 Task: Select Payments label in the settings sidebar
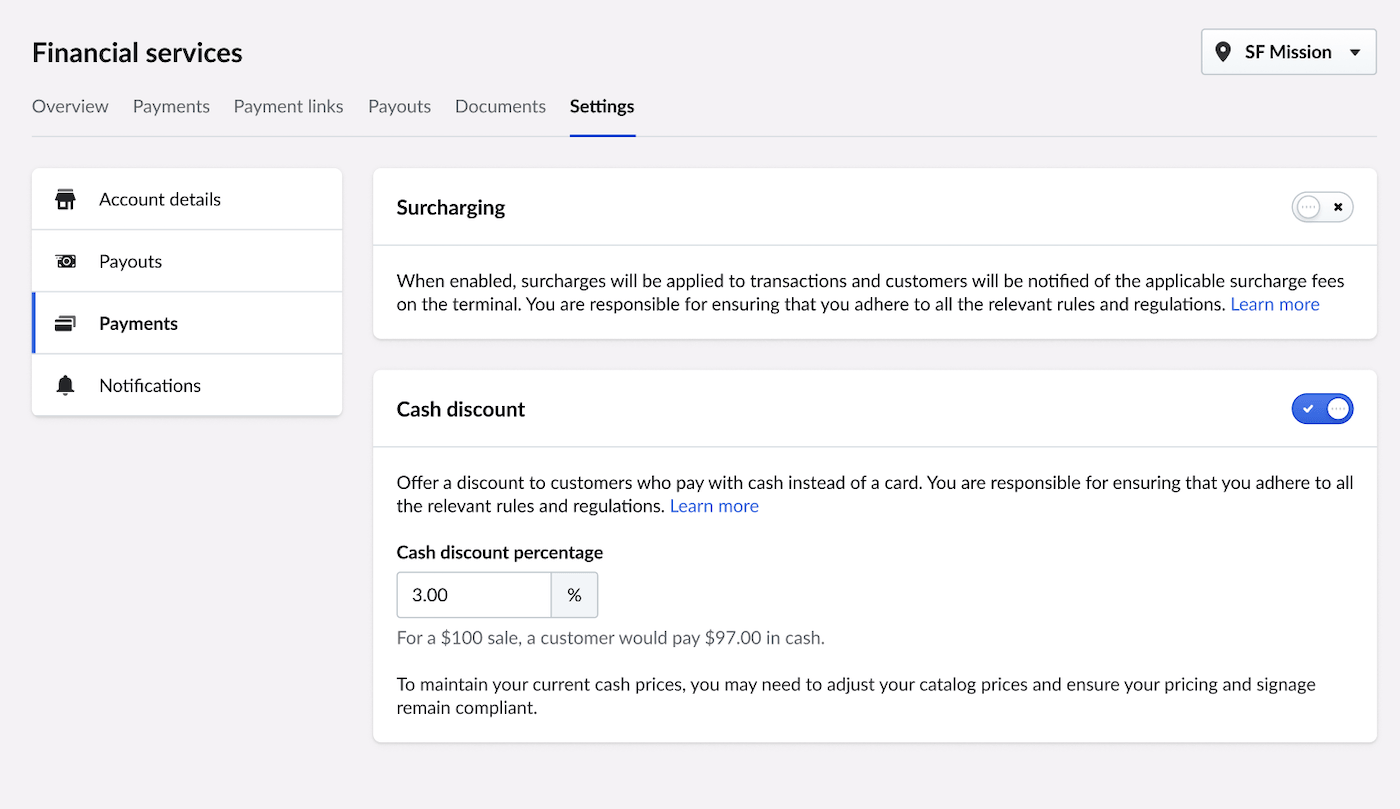point(138,323)
